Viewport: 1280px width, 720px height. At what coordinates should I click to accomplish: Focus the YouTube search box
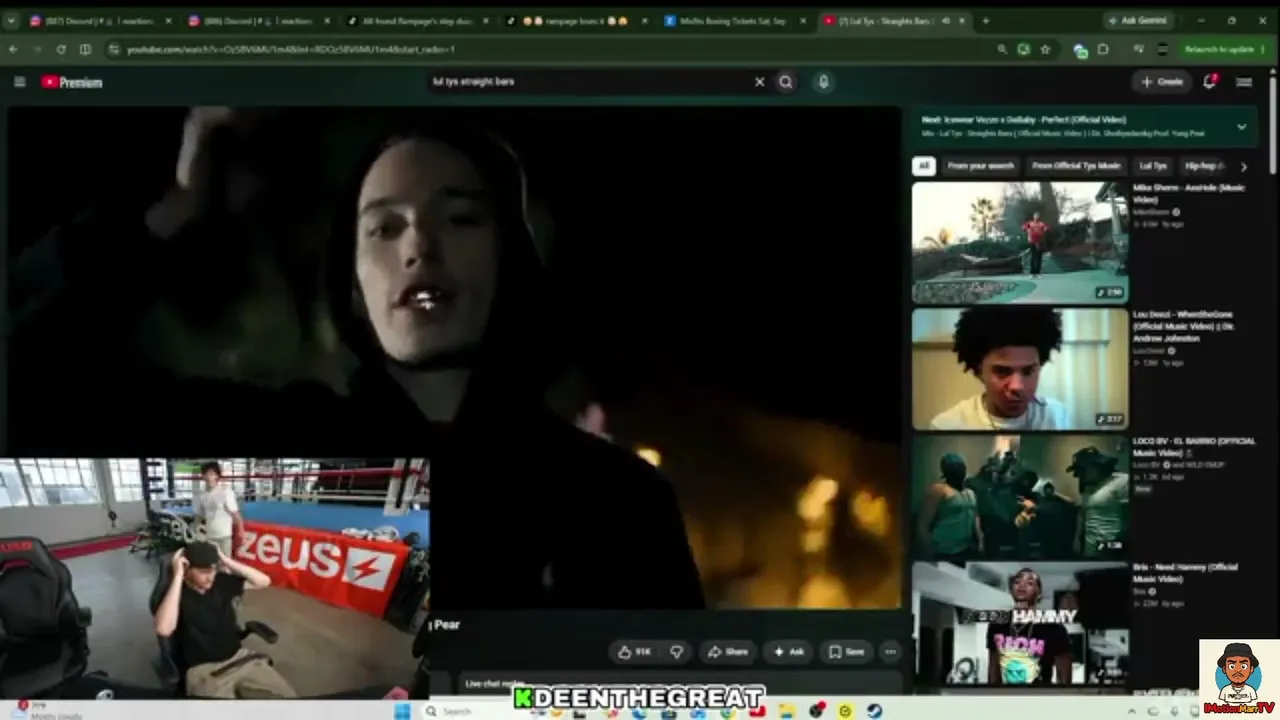pos(588,82)
